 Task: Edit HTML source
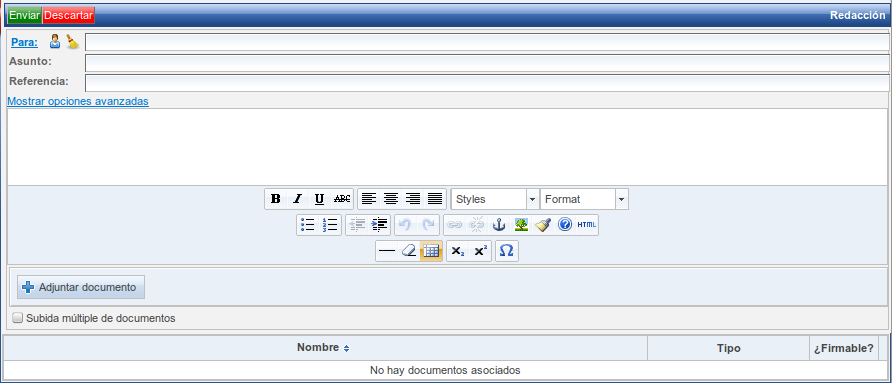[x=587, y=225]
